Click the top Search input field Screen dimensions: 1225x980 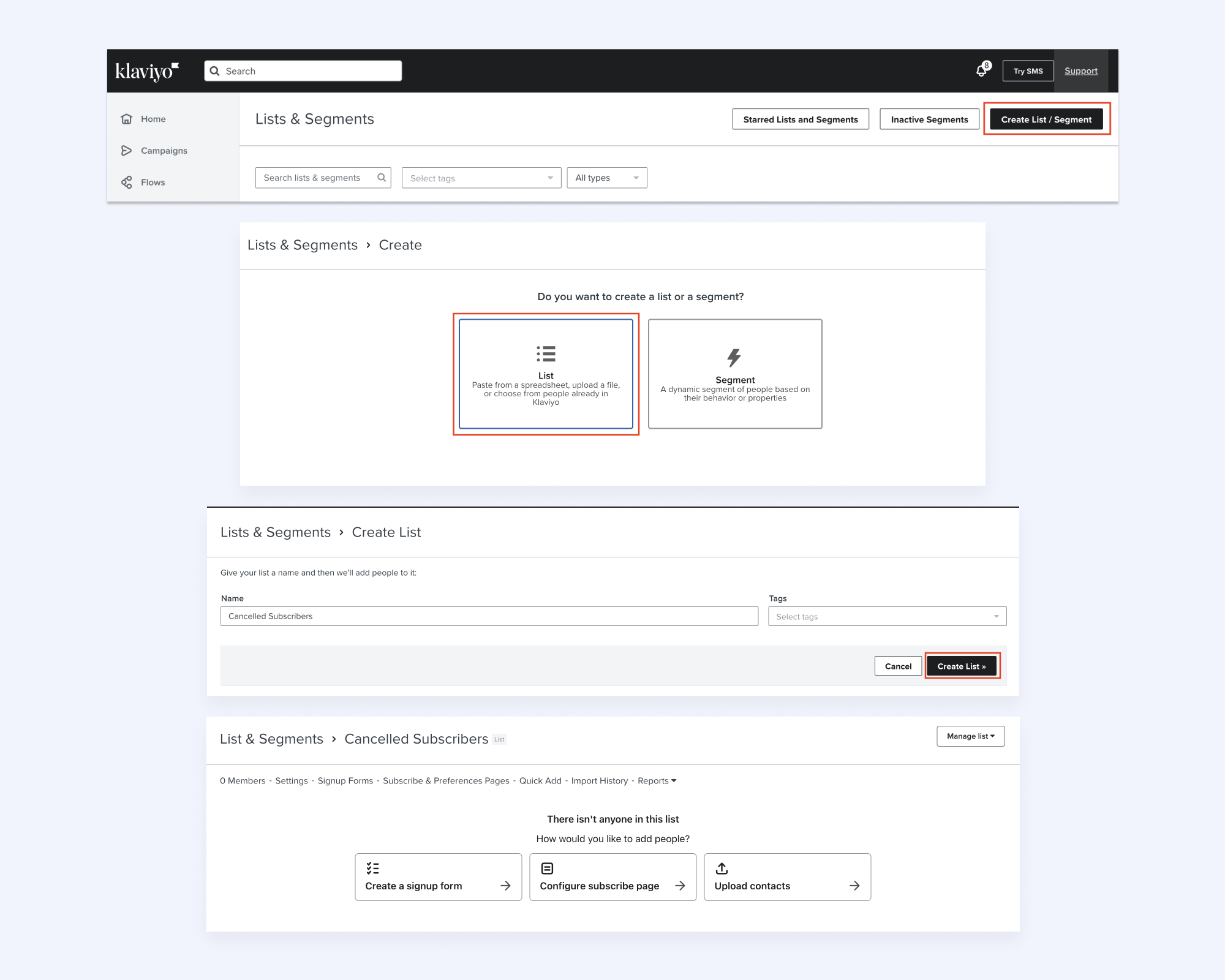point(303,71)
